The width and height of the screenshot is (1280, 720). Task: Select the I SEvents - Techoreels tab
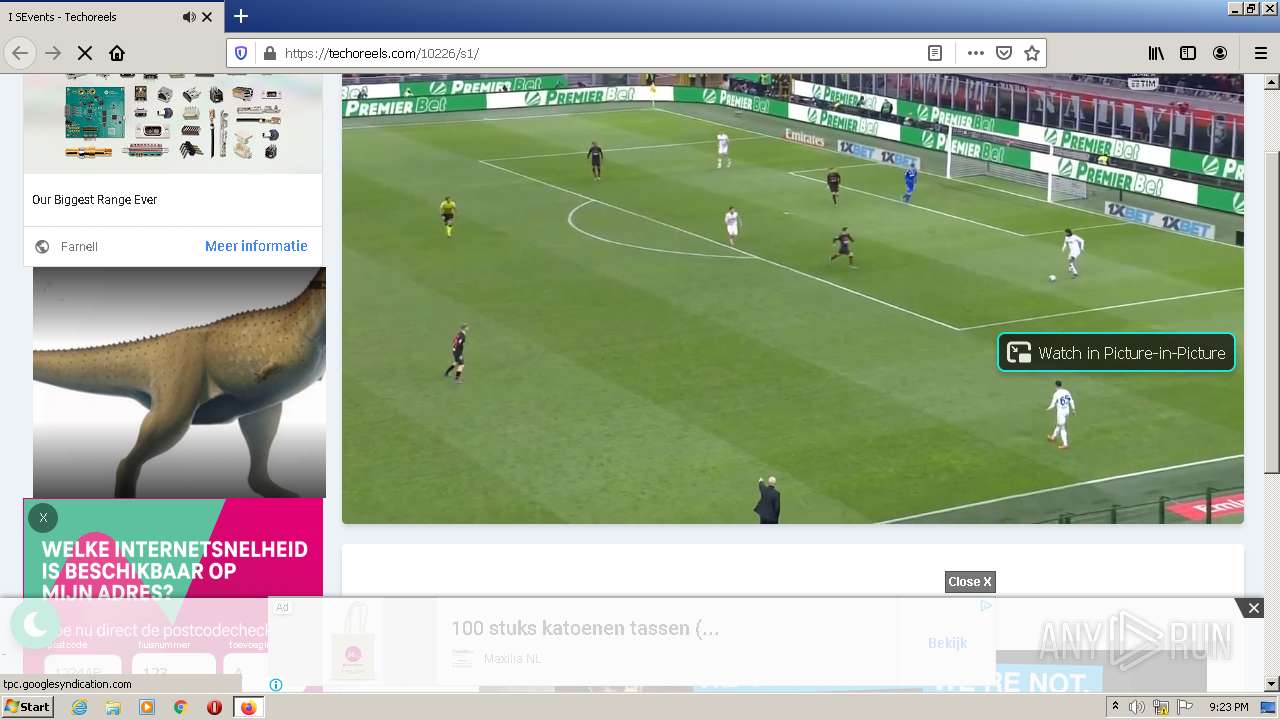pyautogui.click(x=112, y=17)
